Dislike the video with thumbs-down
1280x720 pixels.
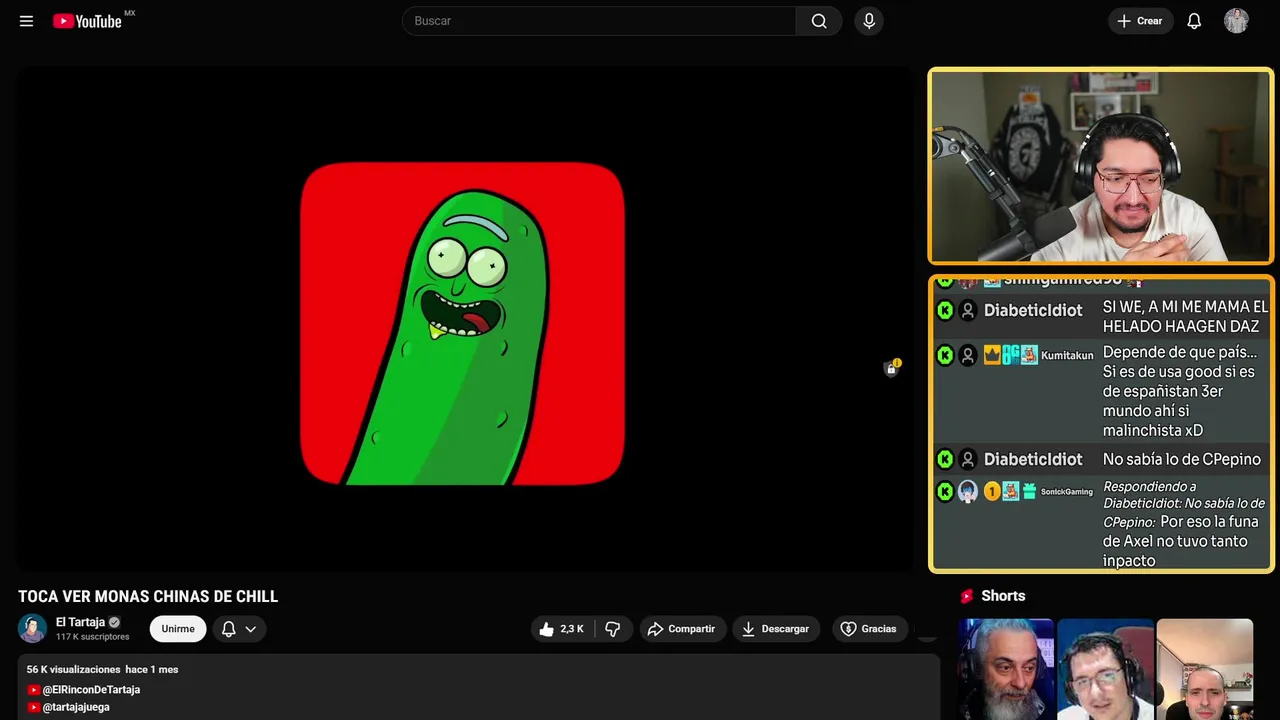613,629
